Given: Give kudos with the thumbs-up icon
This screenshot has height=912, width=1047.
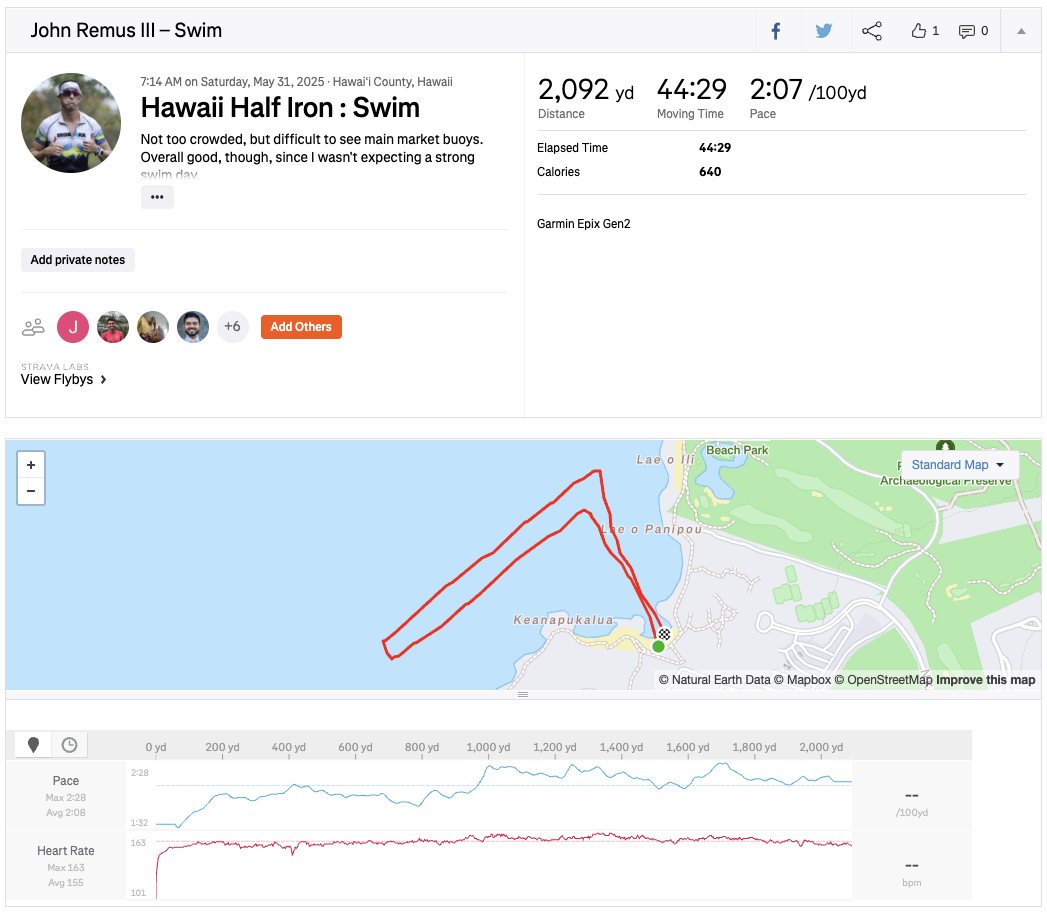Looking at the screenshot, I should (x=924, y=31).
